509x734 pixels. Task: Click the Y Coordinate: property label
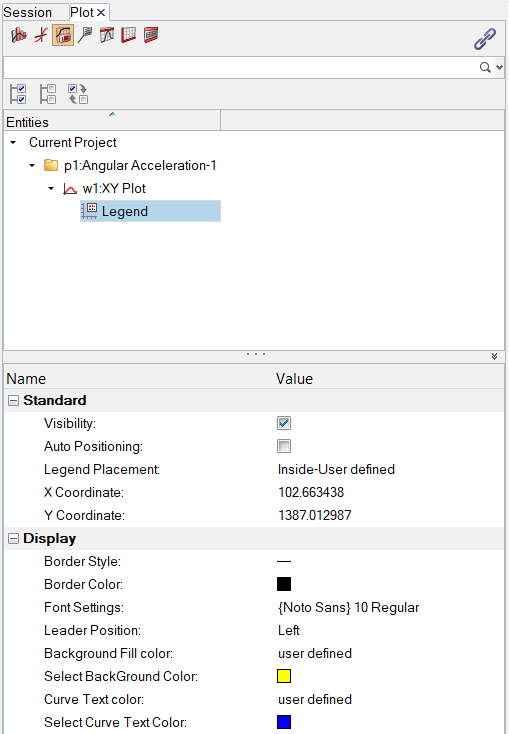84,515
